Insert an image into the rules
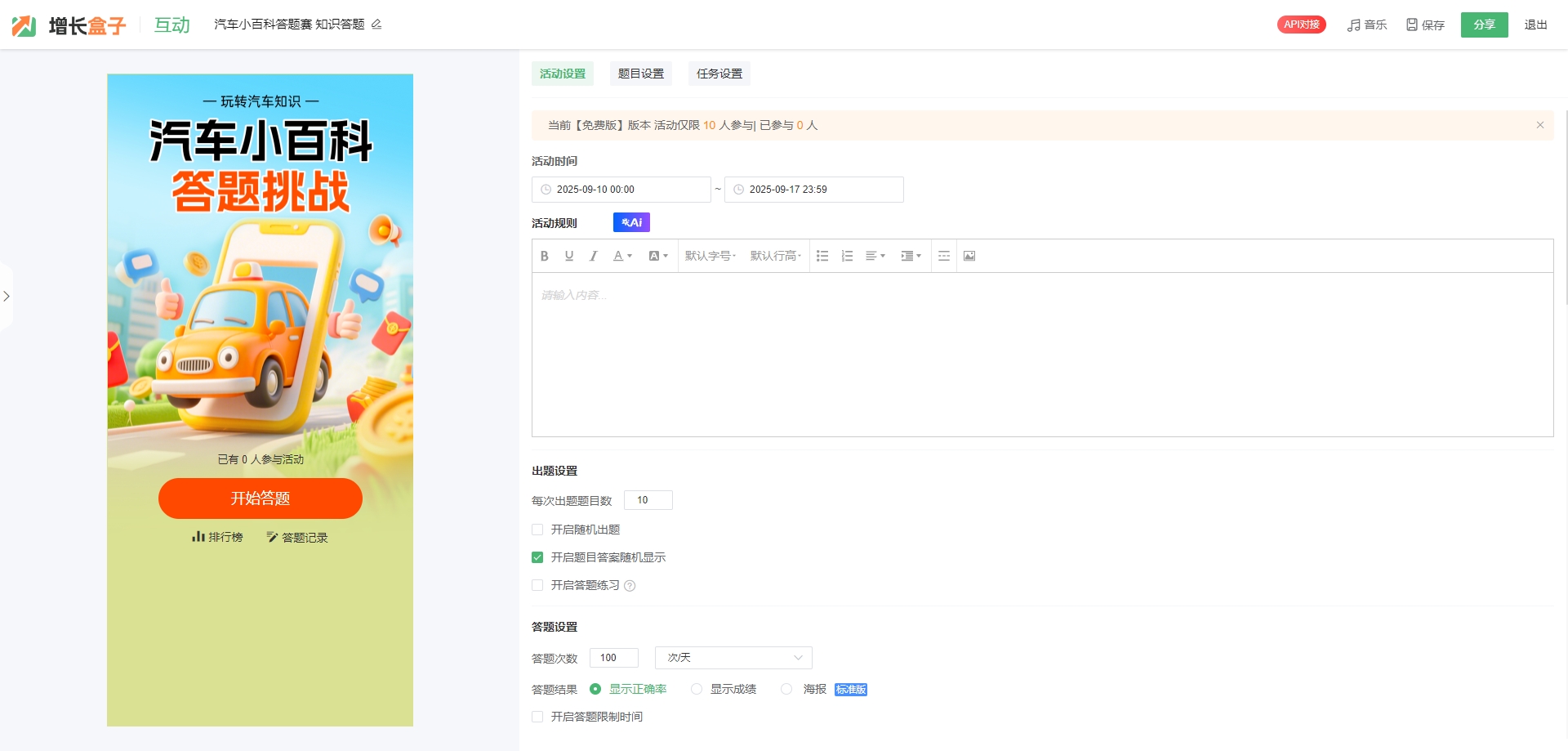 point(969,256)
